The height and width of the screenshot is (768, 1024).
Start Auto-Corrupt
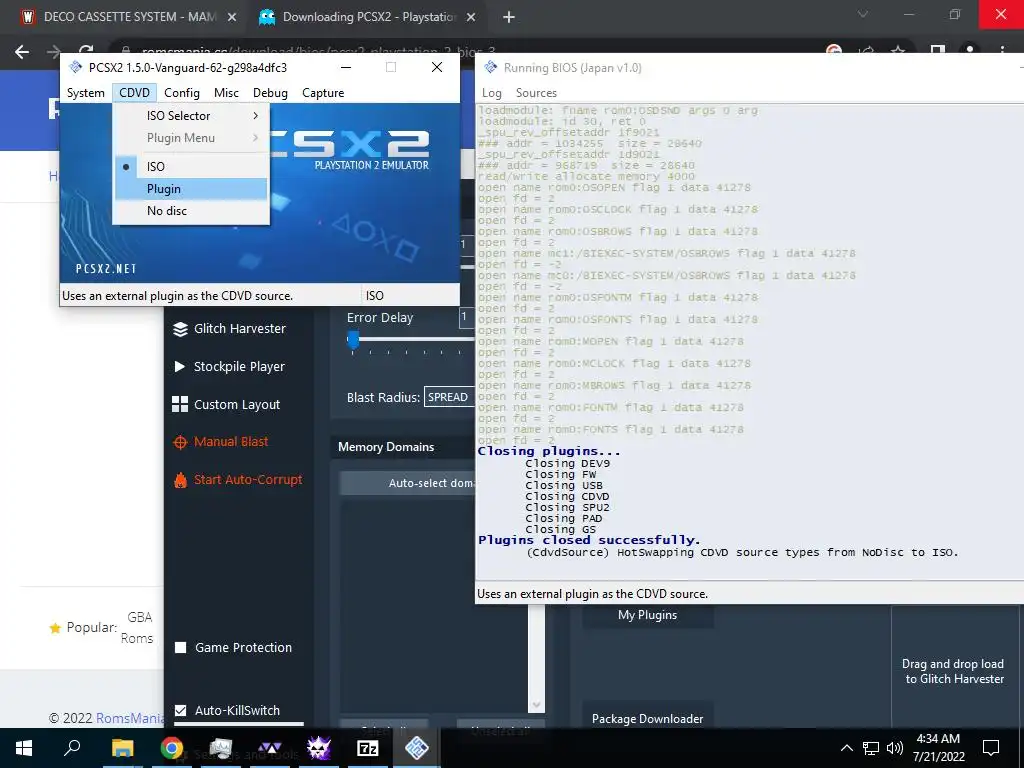(x=248, y=479)
